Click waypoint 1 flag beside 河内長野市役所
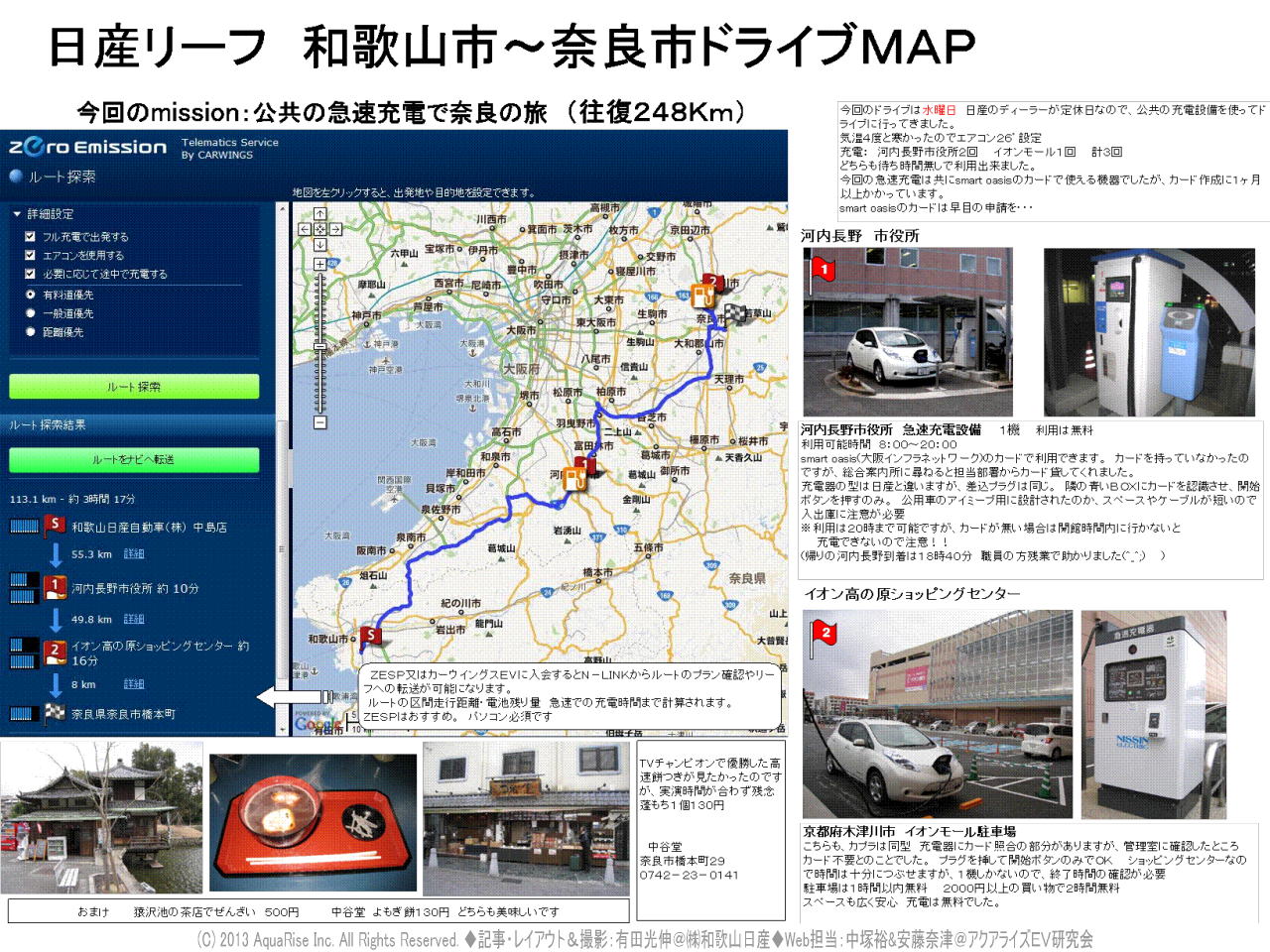The height and width of the screenshot is (952, 1270). (55, 587)
